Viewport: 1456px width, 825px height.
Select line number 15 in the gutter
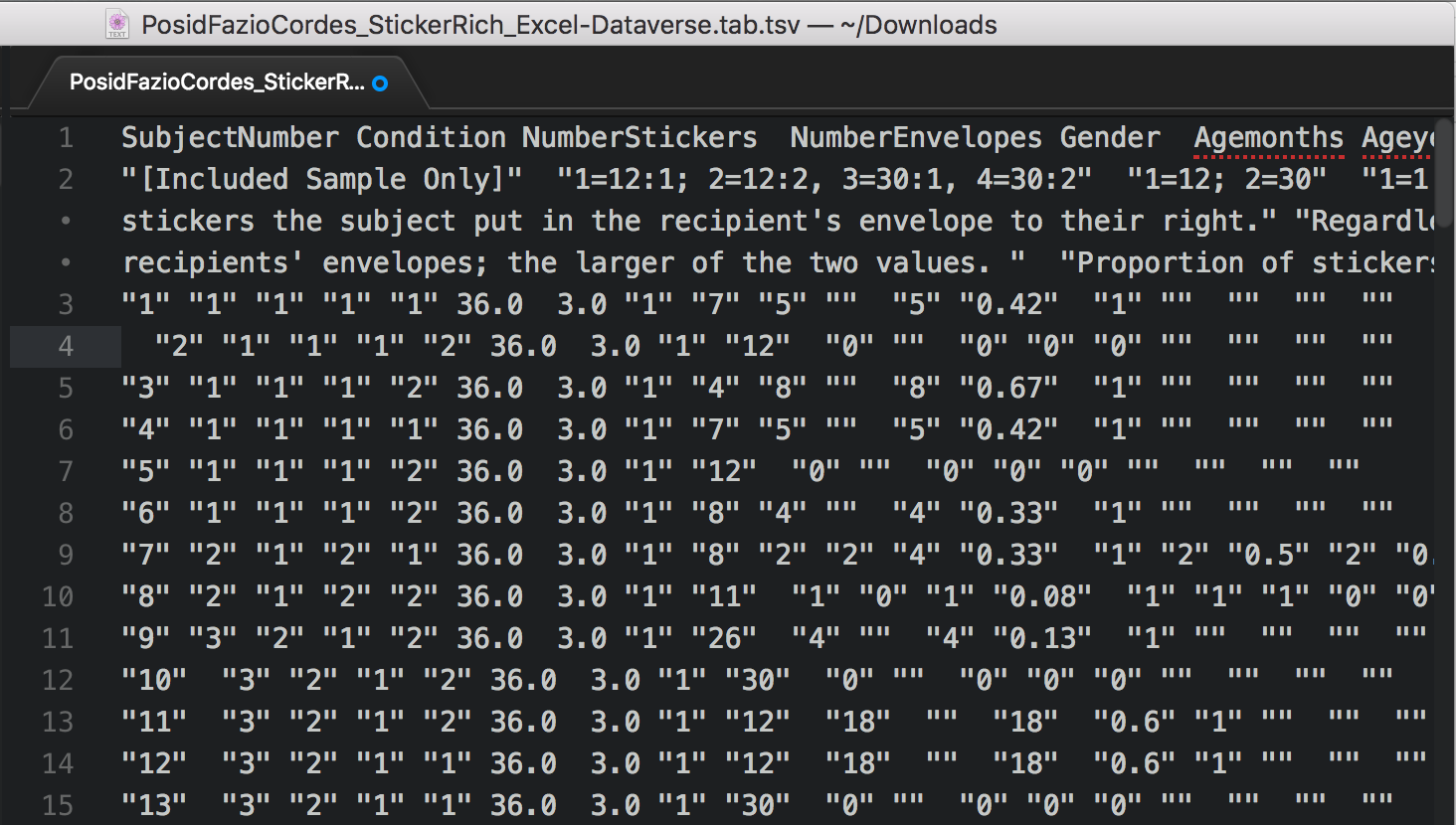58,804
